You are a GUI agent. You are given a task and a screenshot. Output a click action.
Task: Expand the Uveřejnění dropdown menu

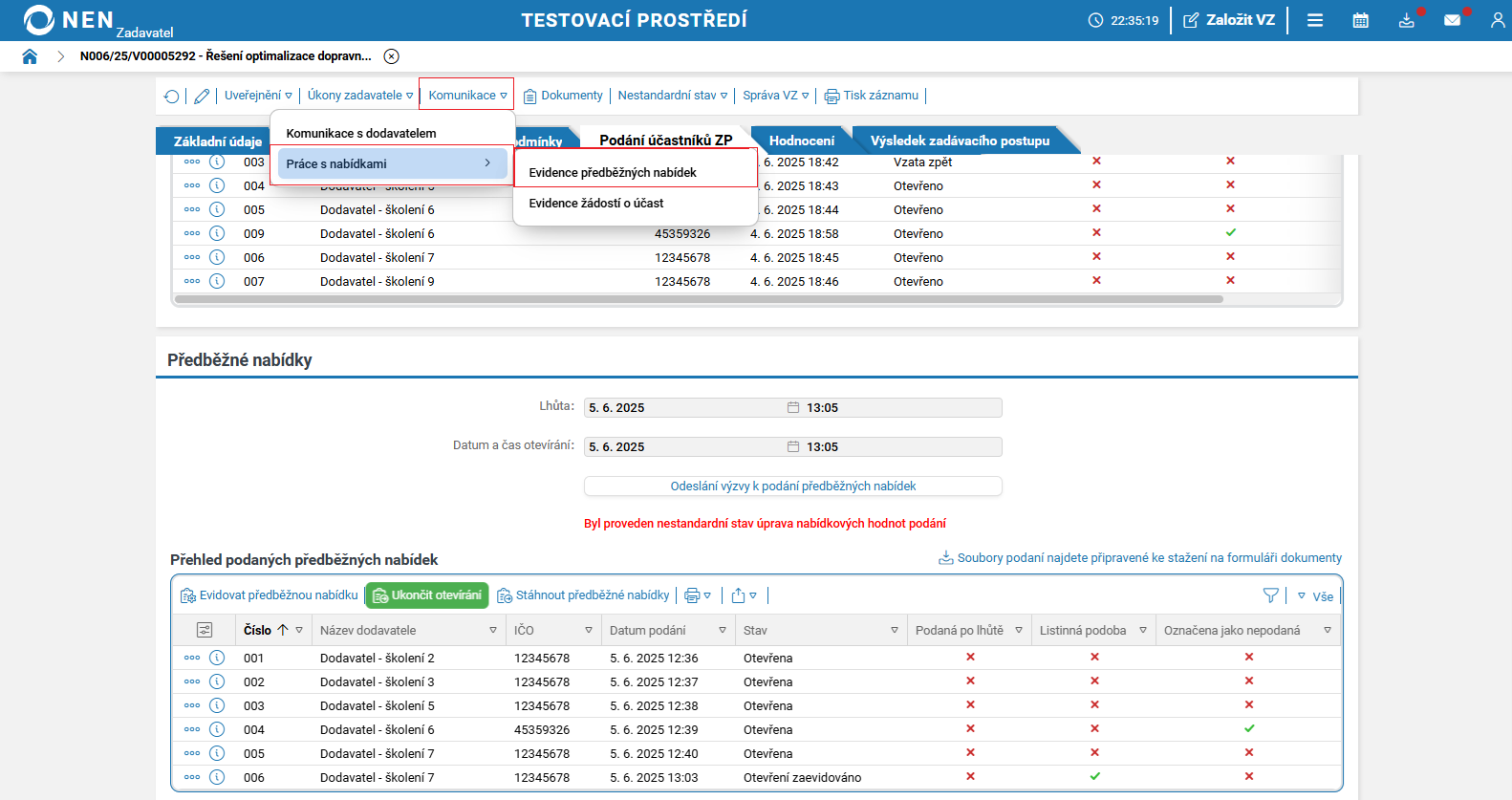tap(258, 96)
